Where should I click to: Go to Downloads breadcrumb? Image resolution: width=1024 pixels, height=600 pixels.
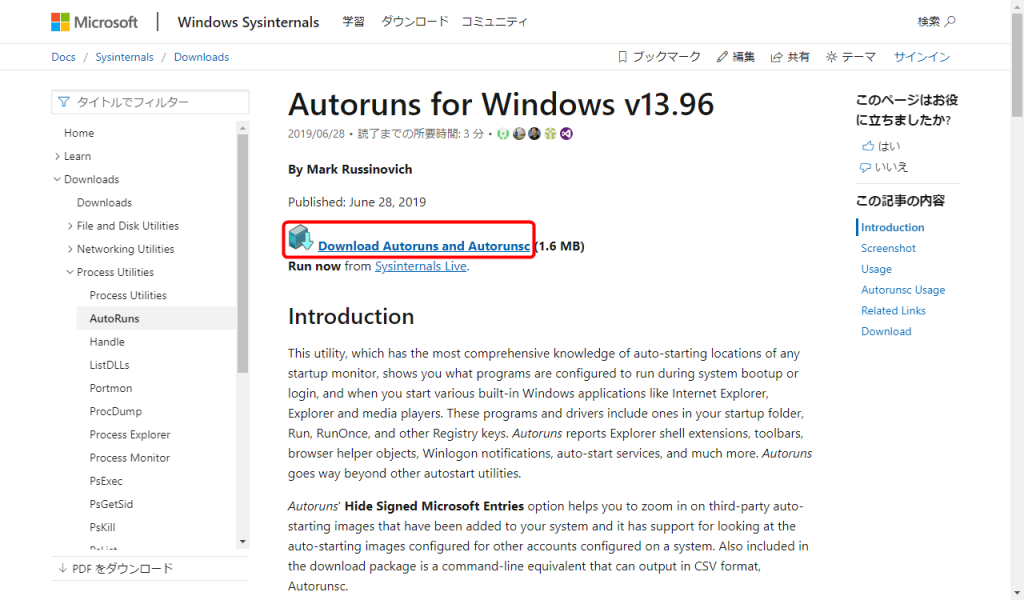[201, 57]
